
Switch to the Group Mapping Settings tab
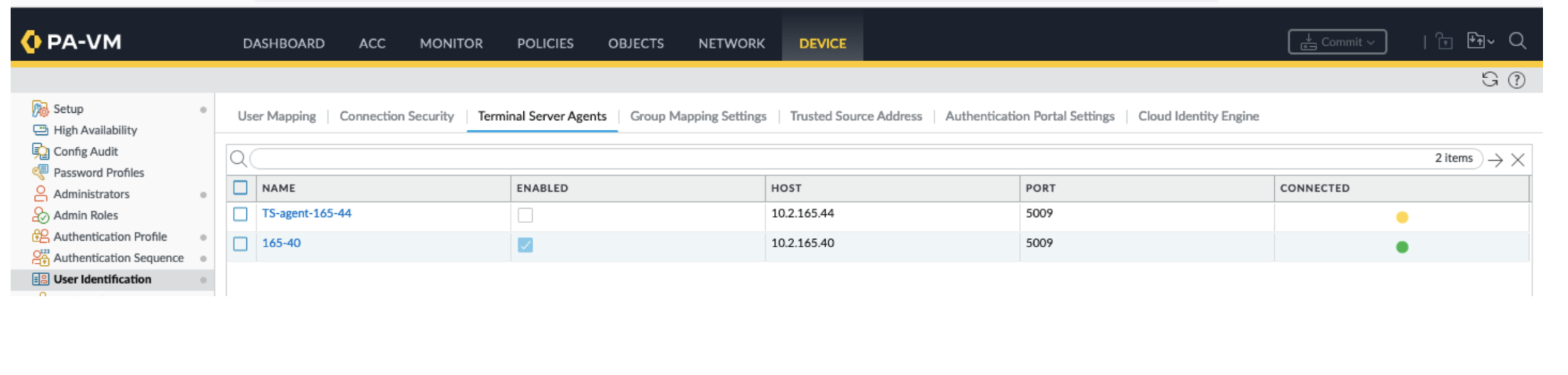point(698,116)
